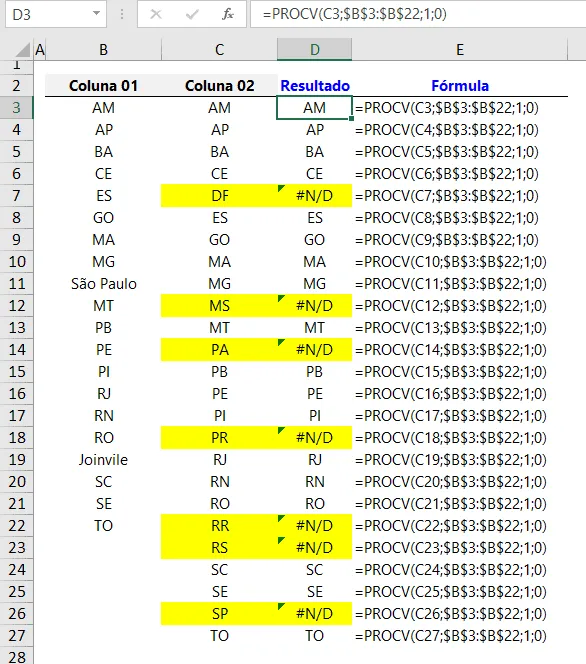Click the fill handle of cell D3

click(351, 119)
